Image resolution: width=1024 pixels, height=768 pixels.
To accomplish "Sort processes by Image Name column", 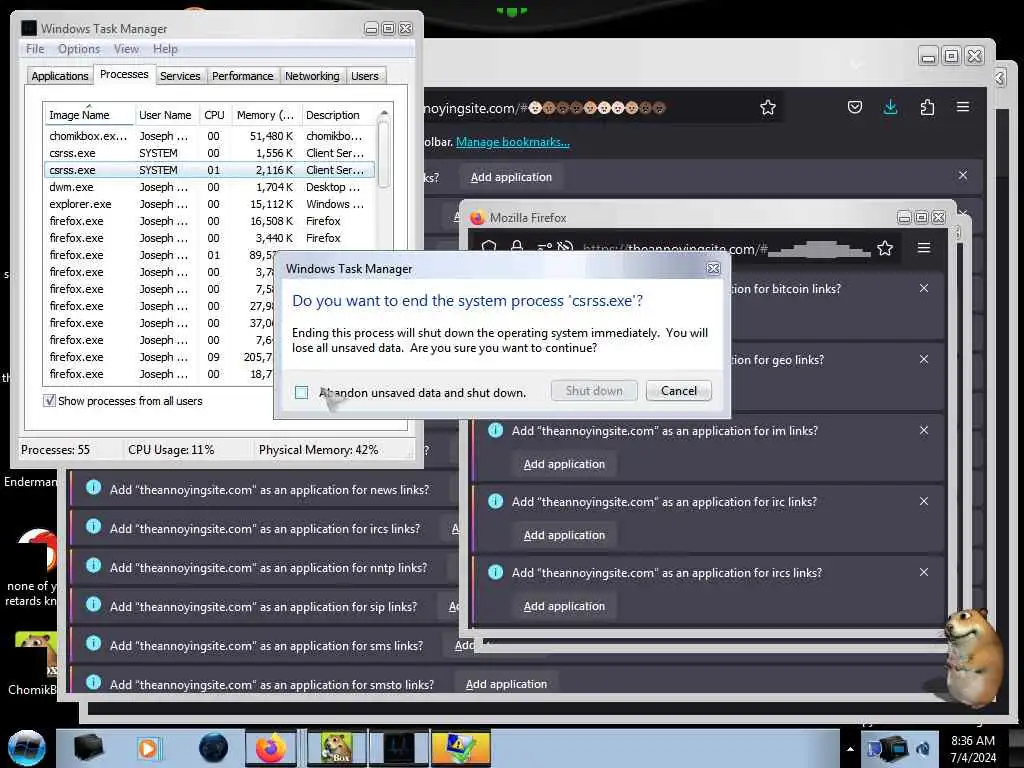I will (89, 115).
